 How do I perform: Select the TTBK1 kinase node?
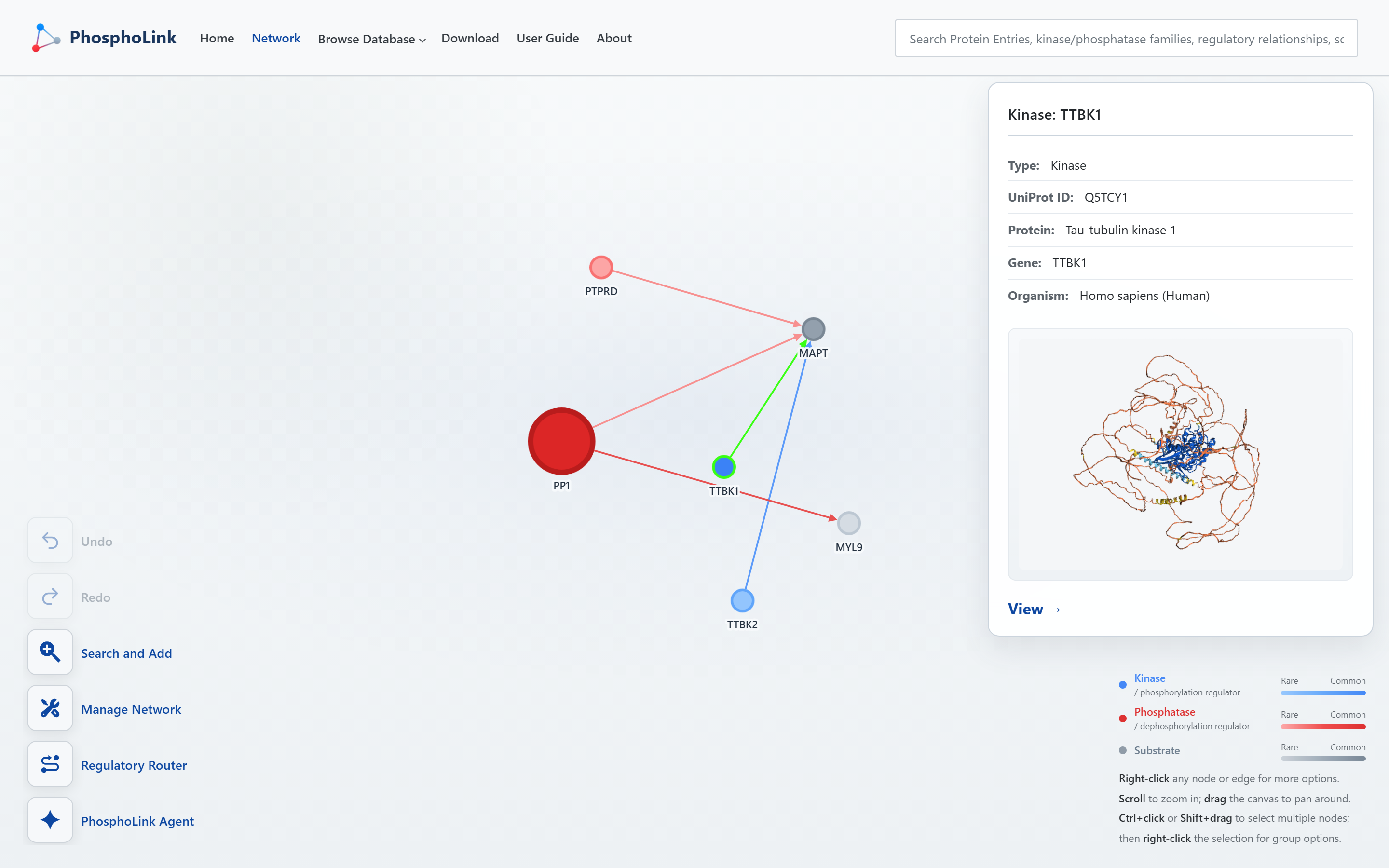click(x=724, y=467)
